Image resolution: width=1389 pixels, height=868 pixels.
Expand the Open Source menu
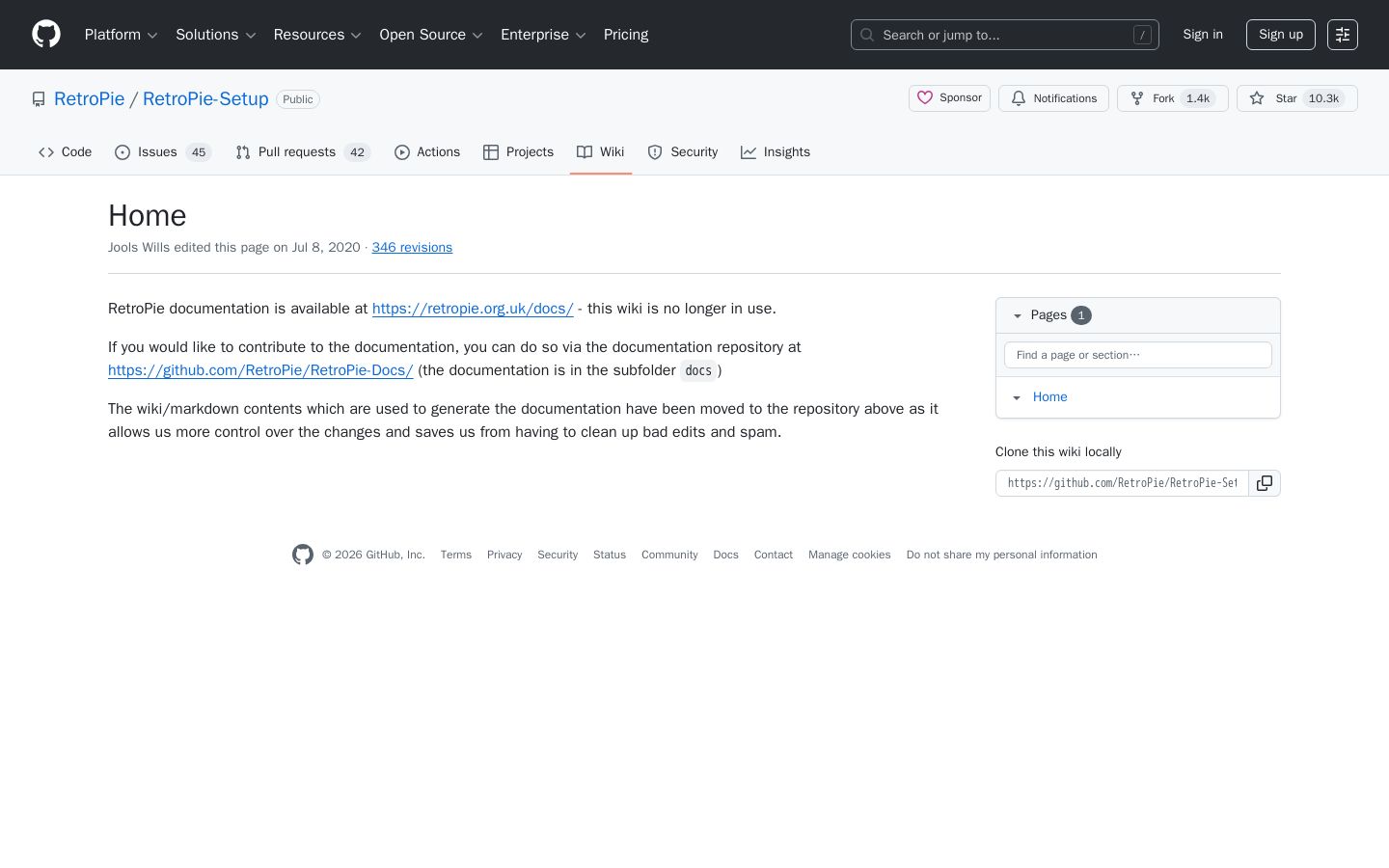431,35
